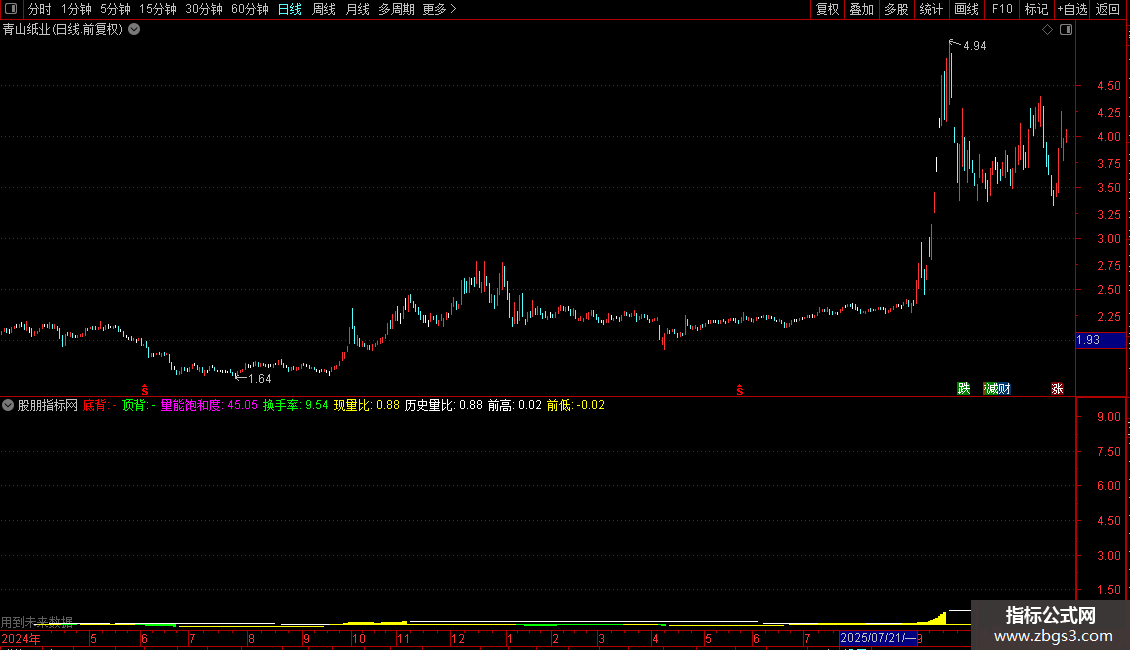Click the highlighted date 2025/07/21 label
1130x650 pixels.
(x=878, y=638)
